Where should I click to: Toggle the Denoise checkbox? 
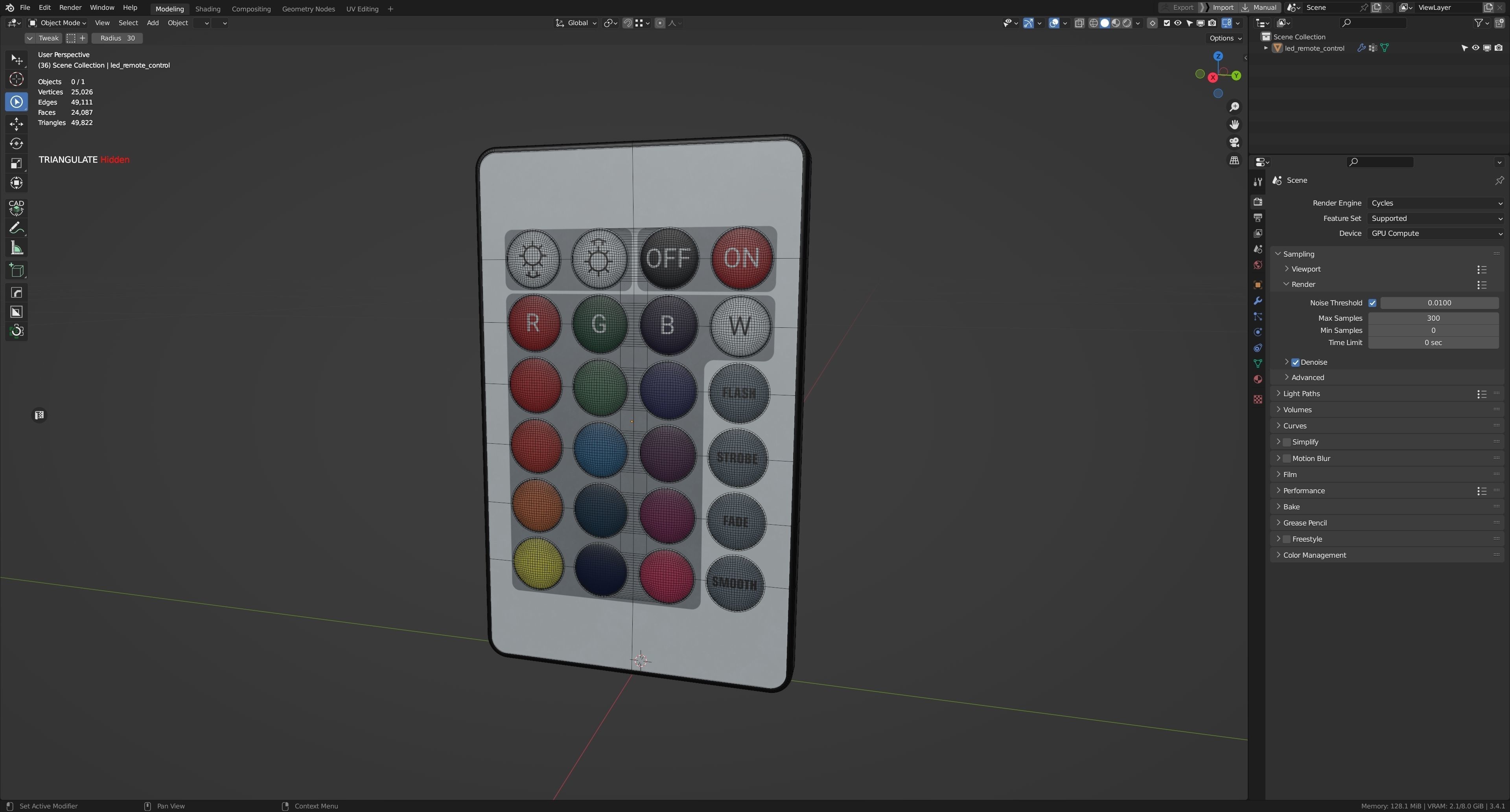point(1295,362)
